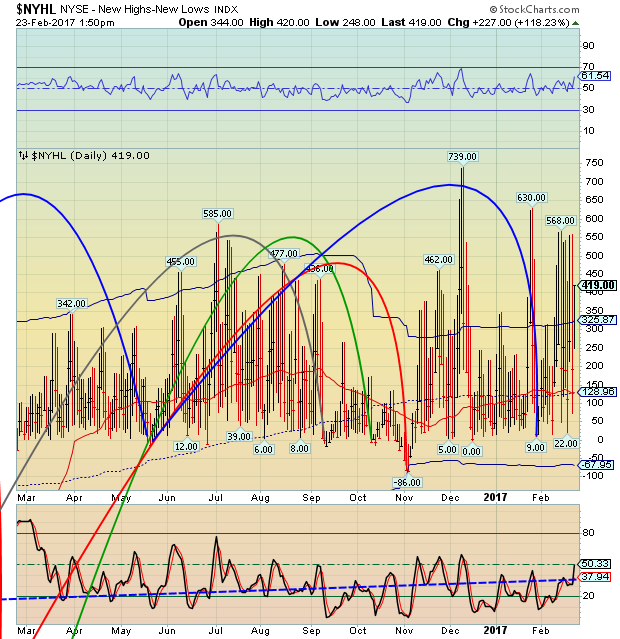Click the 455.00 peak label
The image size is (620, 639).
click(x=181, y=262)
